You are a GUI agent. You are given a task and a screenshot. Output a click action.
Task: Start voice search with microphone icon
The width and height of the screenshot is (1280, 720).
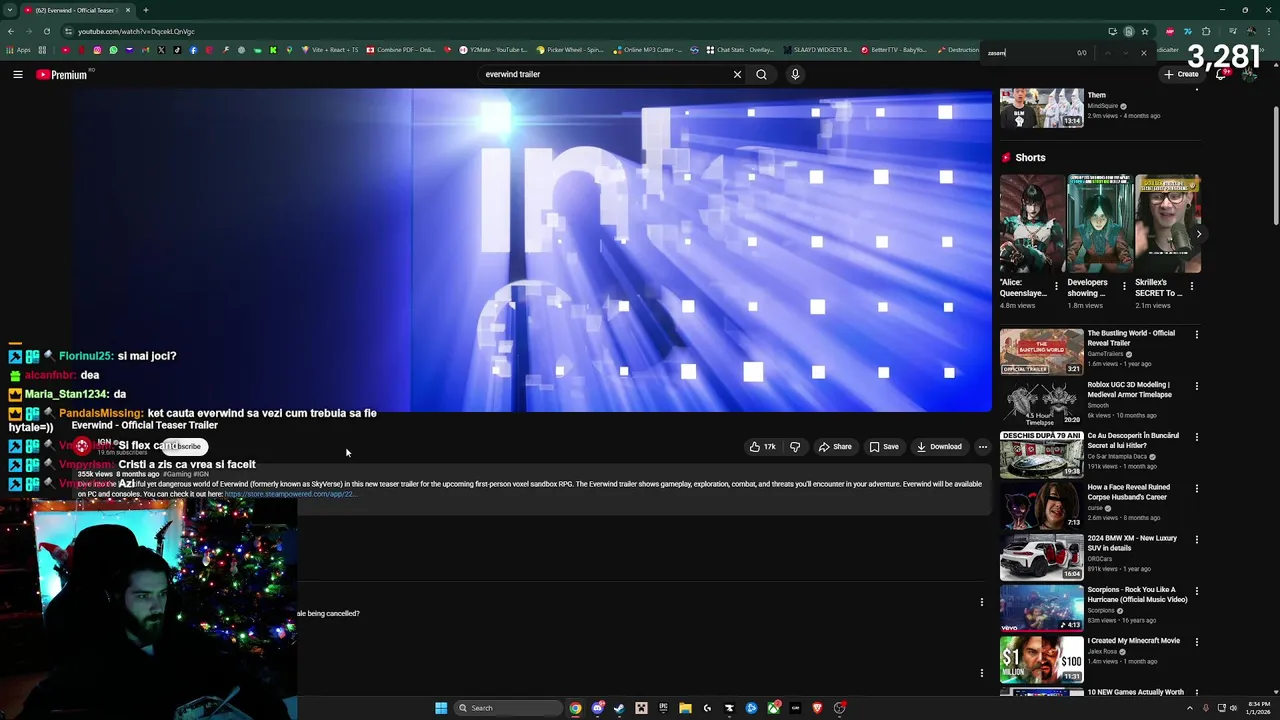coord(795,74)
